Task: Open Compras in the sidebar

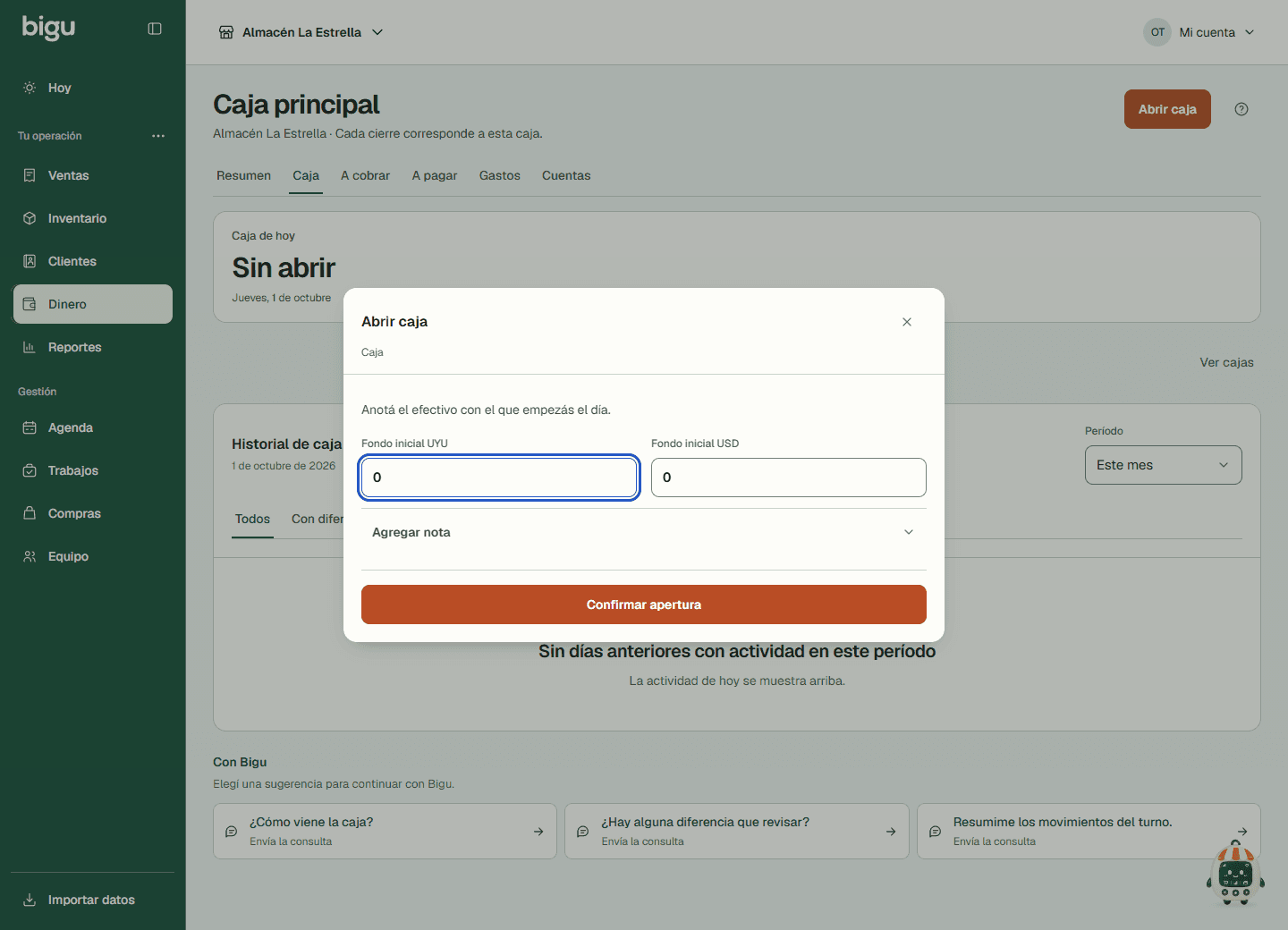Action: coord(93,513)
